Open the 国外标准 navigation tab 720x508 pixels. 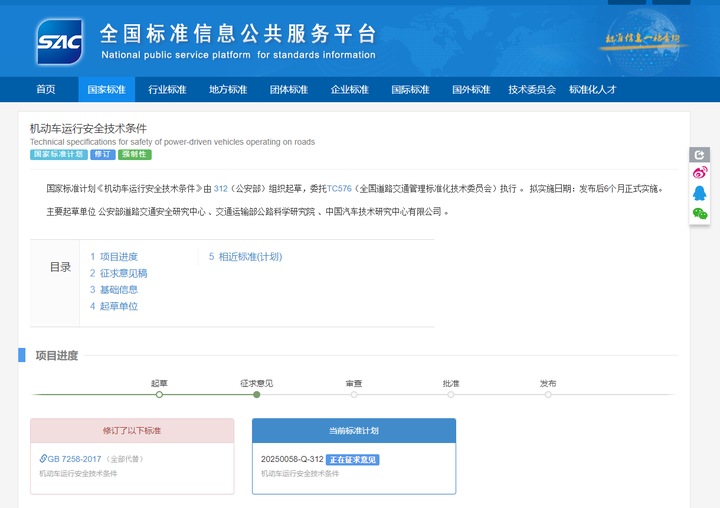click(471, 90)
